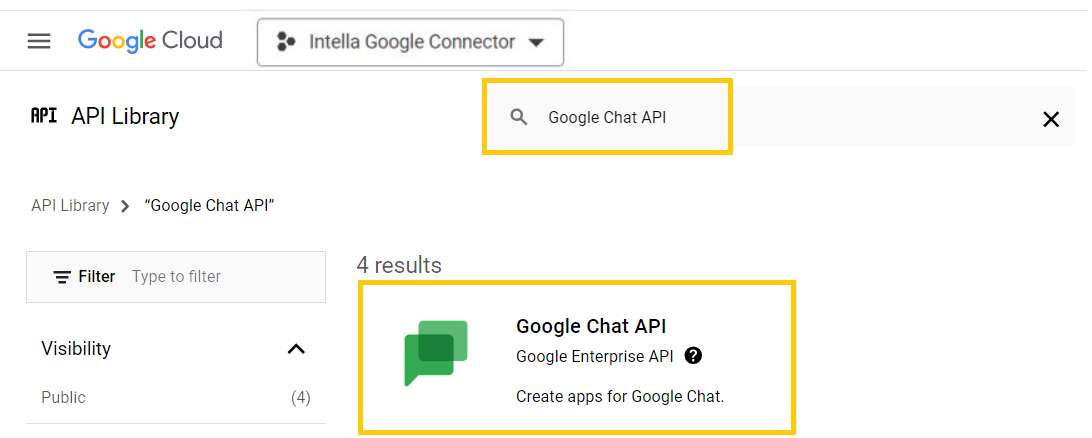Click the API Library page heading
The height and width of the screenshot is (438, 1092).
[x=125, y=116]
